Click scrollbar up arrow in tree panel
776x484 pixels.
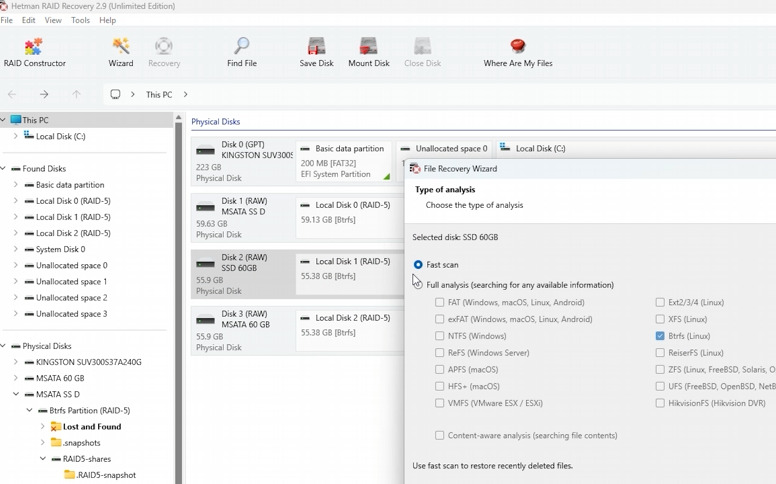(179, 118)
